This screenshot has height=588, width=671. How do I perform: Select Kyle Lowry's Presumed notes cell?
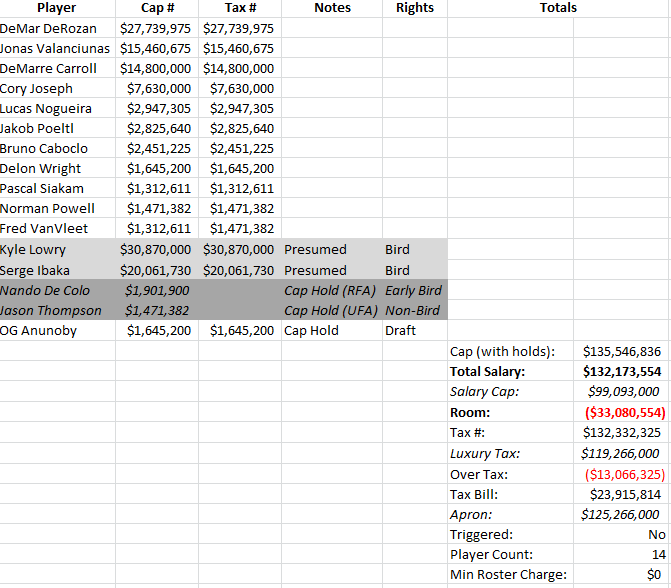click(332, 250)
